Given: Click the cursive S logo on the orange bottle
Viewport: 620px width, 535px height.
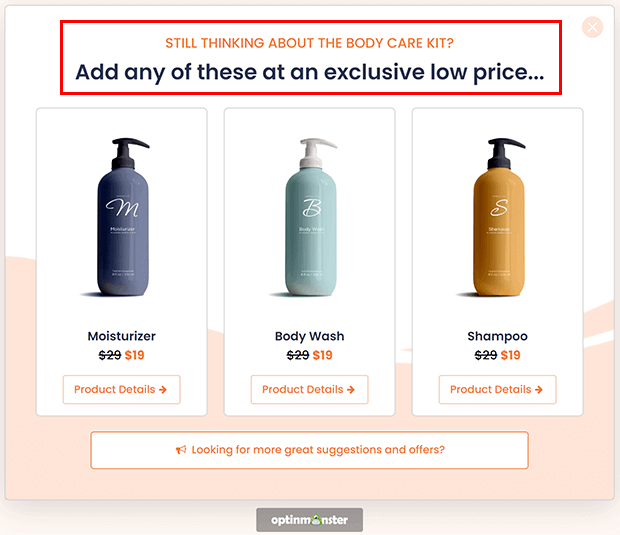Looking at the screenshot, I should pyautogui.click(x=499, y=207).
